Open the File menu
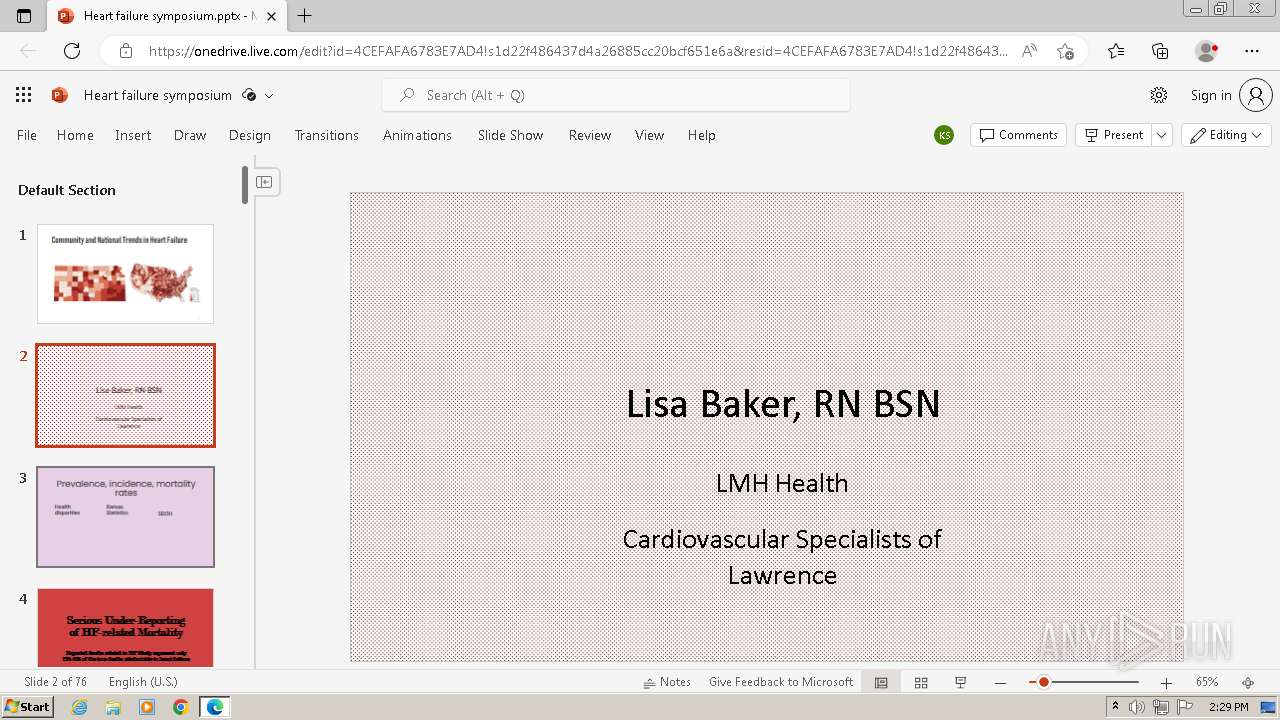Viewport: 1280px width, 720px height. tap(27, 135)
